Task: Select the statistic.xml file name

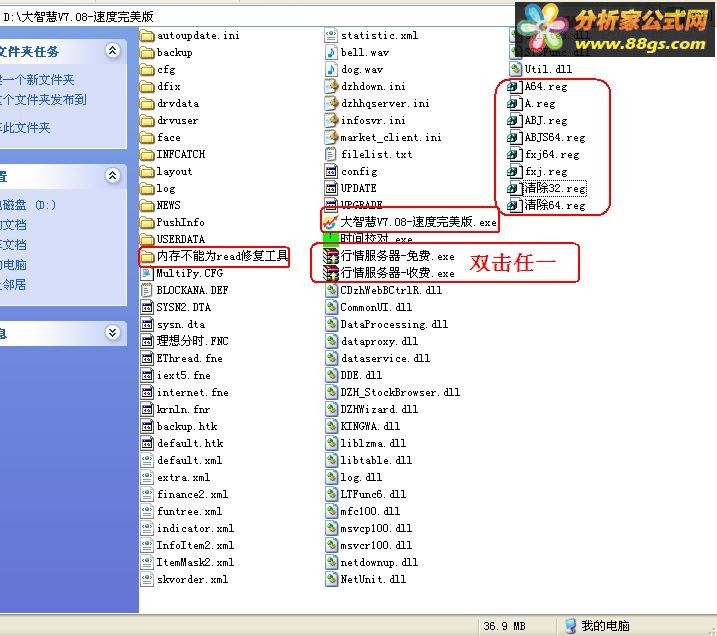Action: tap(380, 36)
